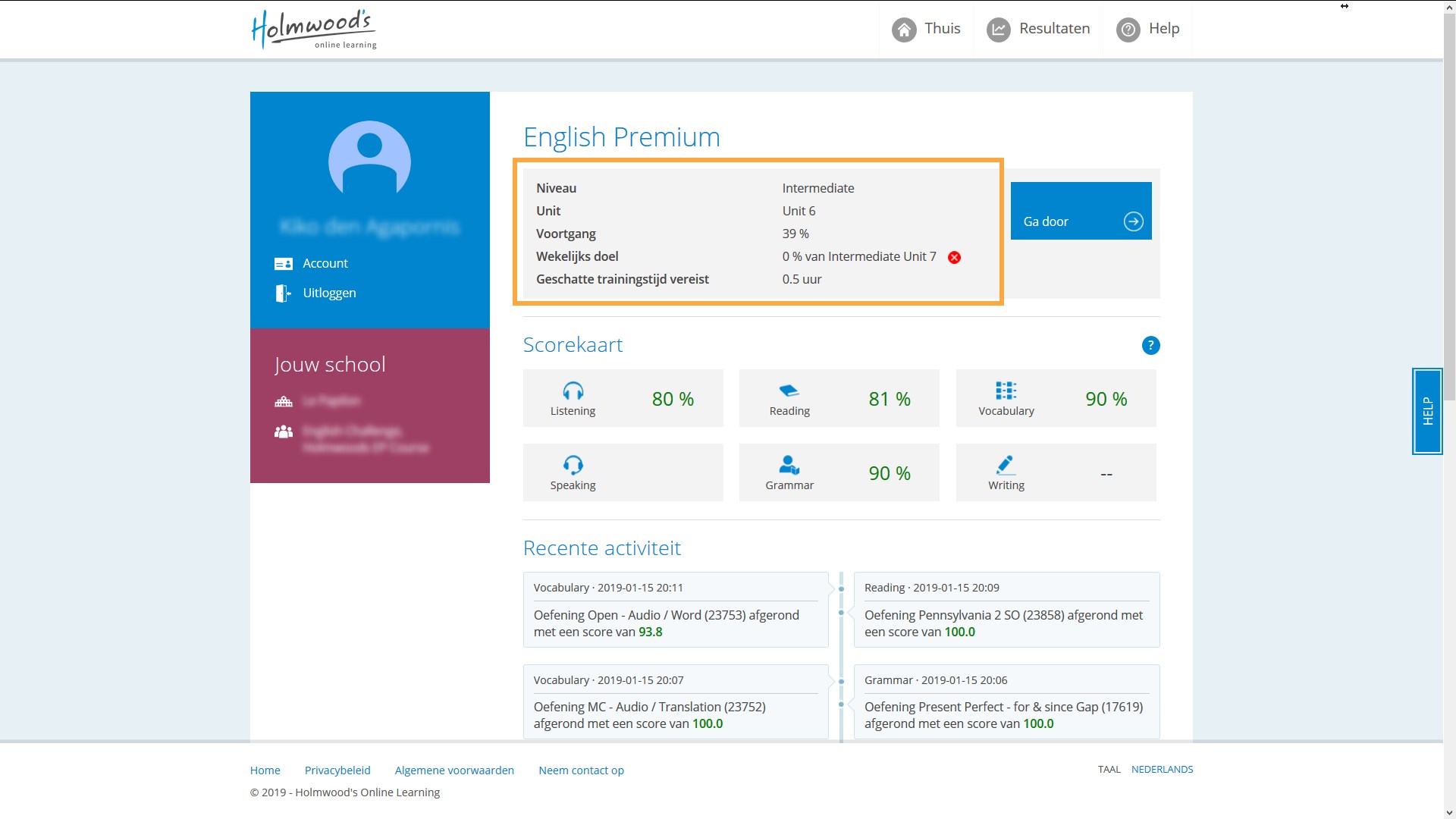This screenshot has height=819, width=1456.
Task: Select the Listening 80 % score value
Action: click(x=673, y=399)
